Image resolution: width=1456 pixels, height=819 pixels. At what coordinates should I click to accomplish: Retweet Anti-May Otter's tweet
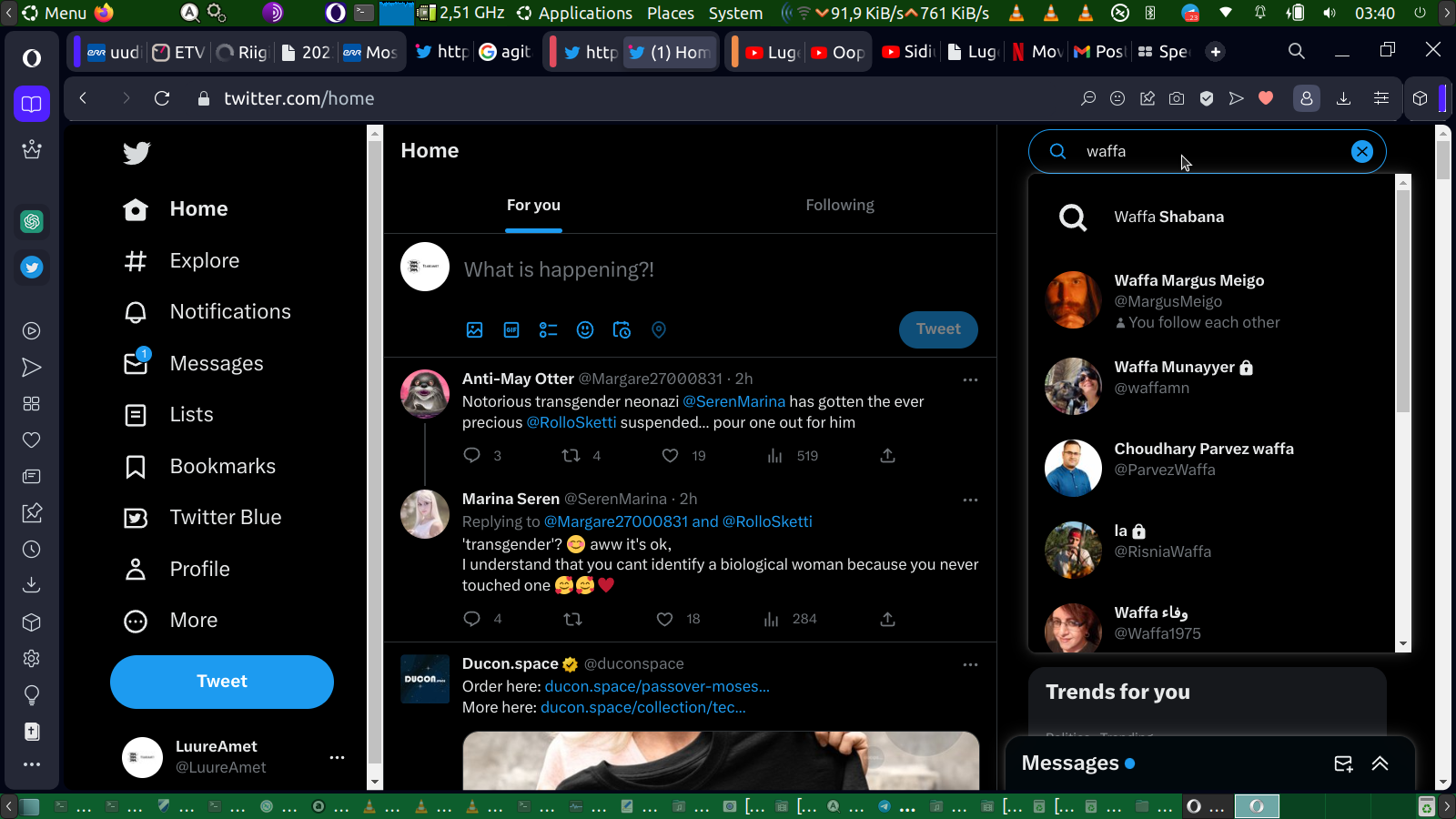pyautogui.click(x=571, y=455)
